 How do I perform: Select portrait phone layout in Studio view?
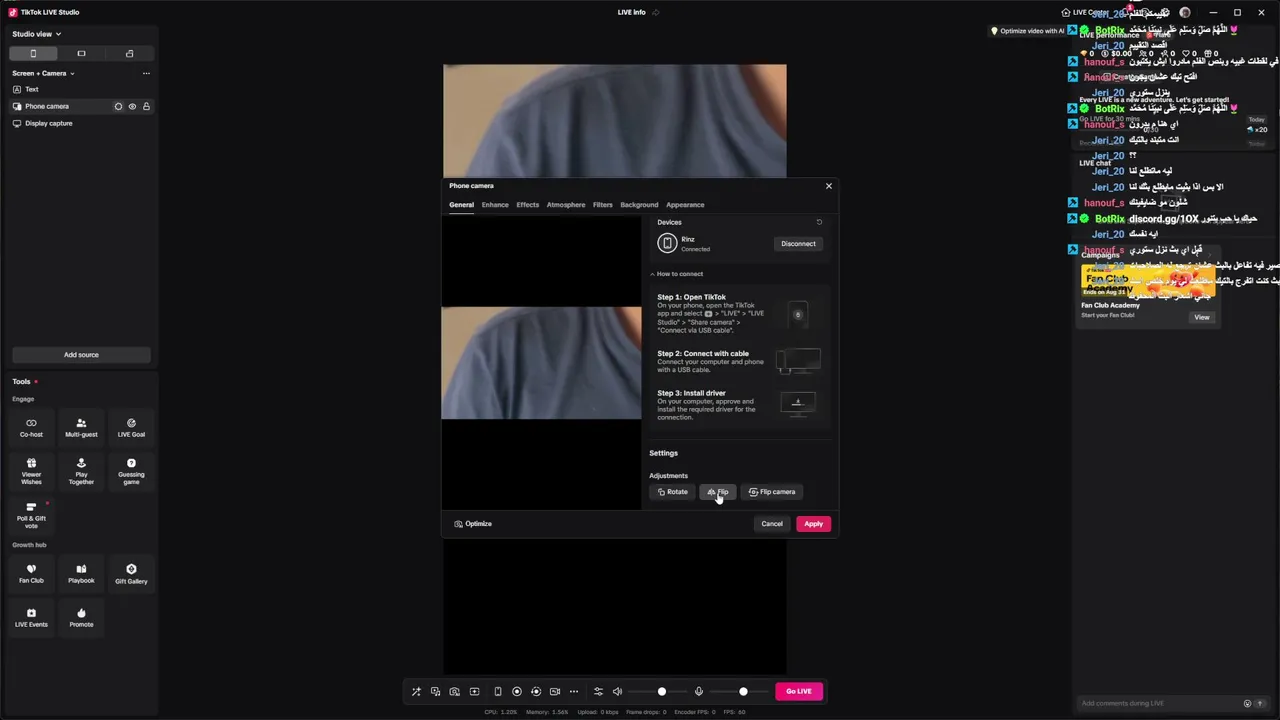(x=33, y=54)
